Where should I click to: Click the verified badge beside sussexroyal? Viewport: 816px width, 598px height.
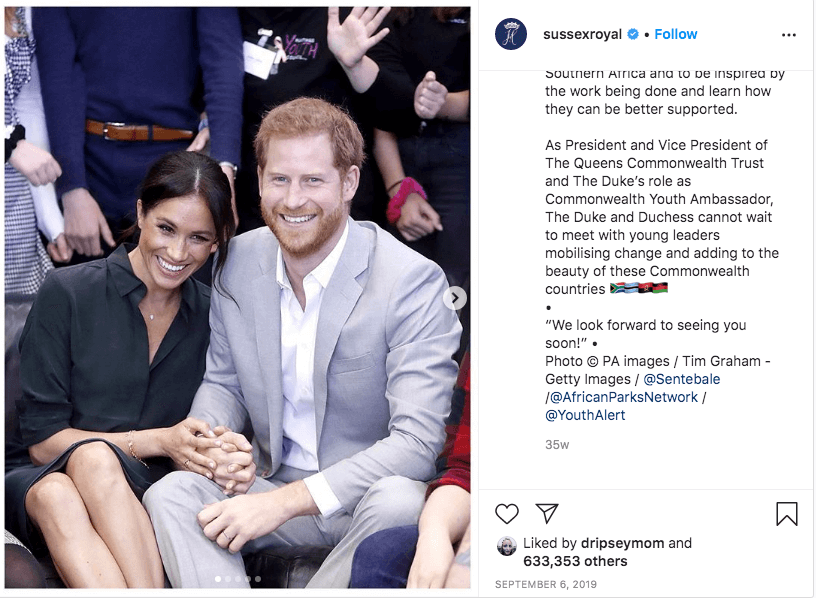click(633, 34)
